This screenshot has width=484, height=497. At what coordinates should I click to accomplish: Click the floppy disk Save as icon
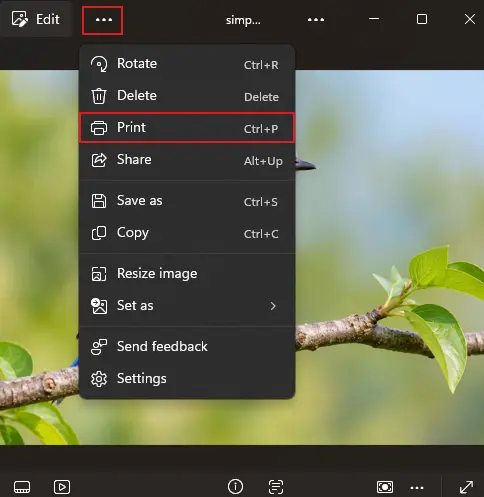pos(99,201)
